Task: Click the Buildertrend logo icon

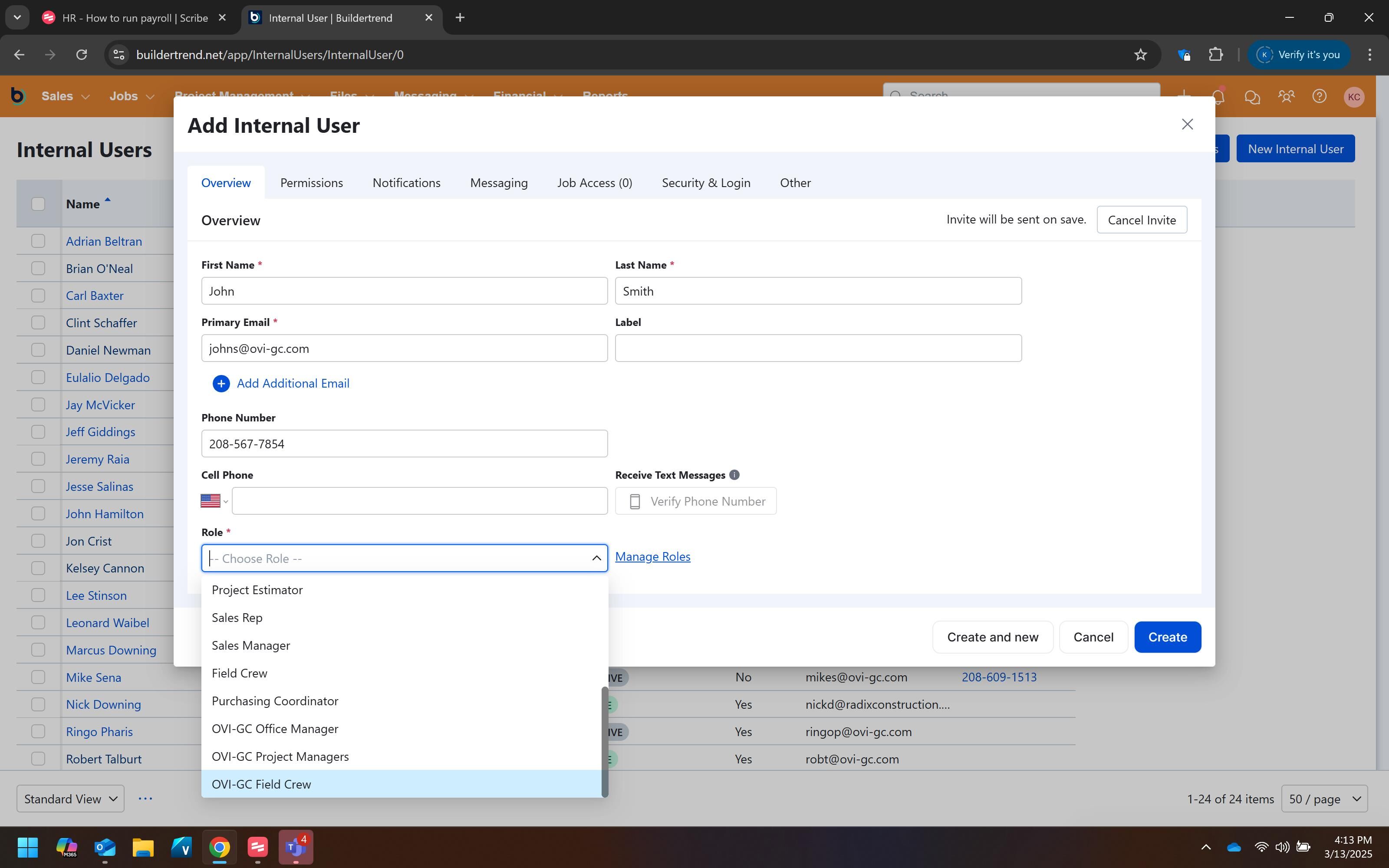Action: click(x=18, y=96)
